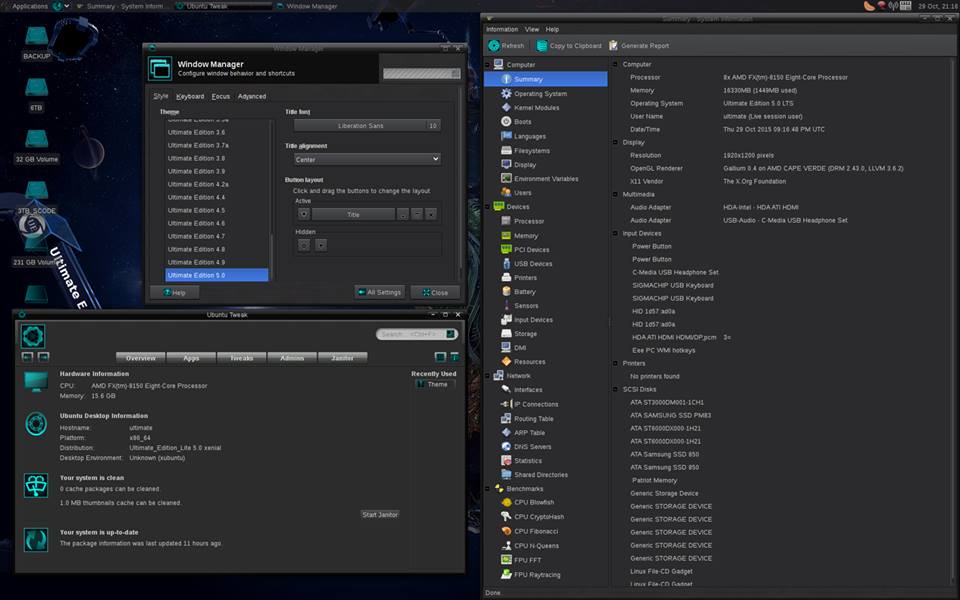Collapse the Computer tree node
This screenshot has width=960, height=600.
[487, 65]
